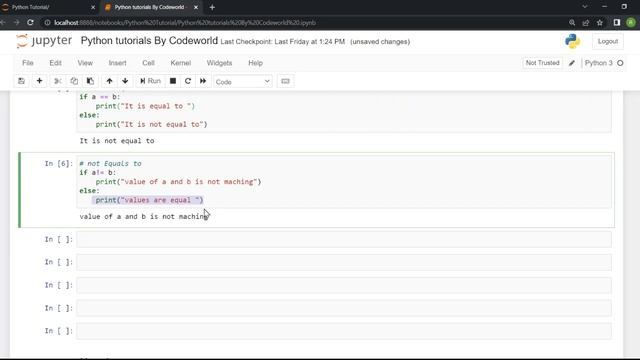Restart the kernel with the circular arrow icon
Screen dimensions: 640x360
(x=188, y=81)
